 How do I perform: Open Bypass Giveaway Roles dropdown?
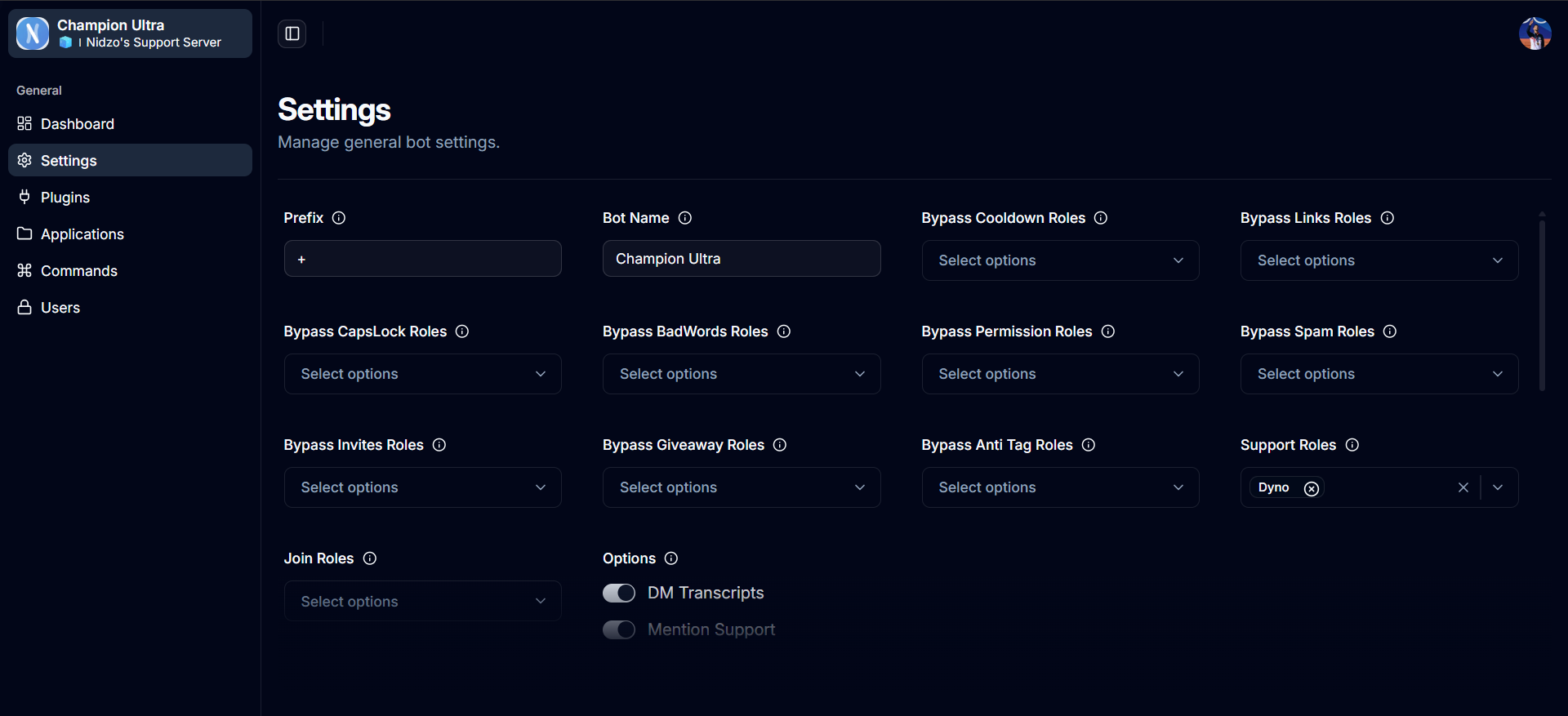tap(741, 487)
